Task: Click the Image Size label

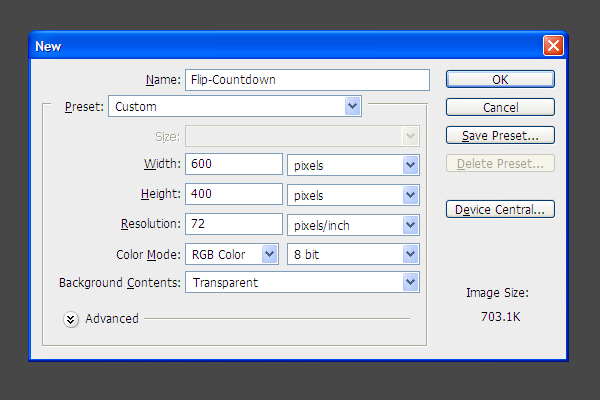Action: pyautogui.click(x=497, y=293)
